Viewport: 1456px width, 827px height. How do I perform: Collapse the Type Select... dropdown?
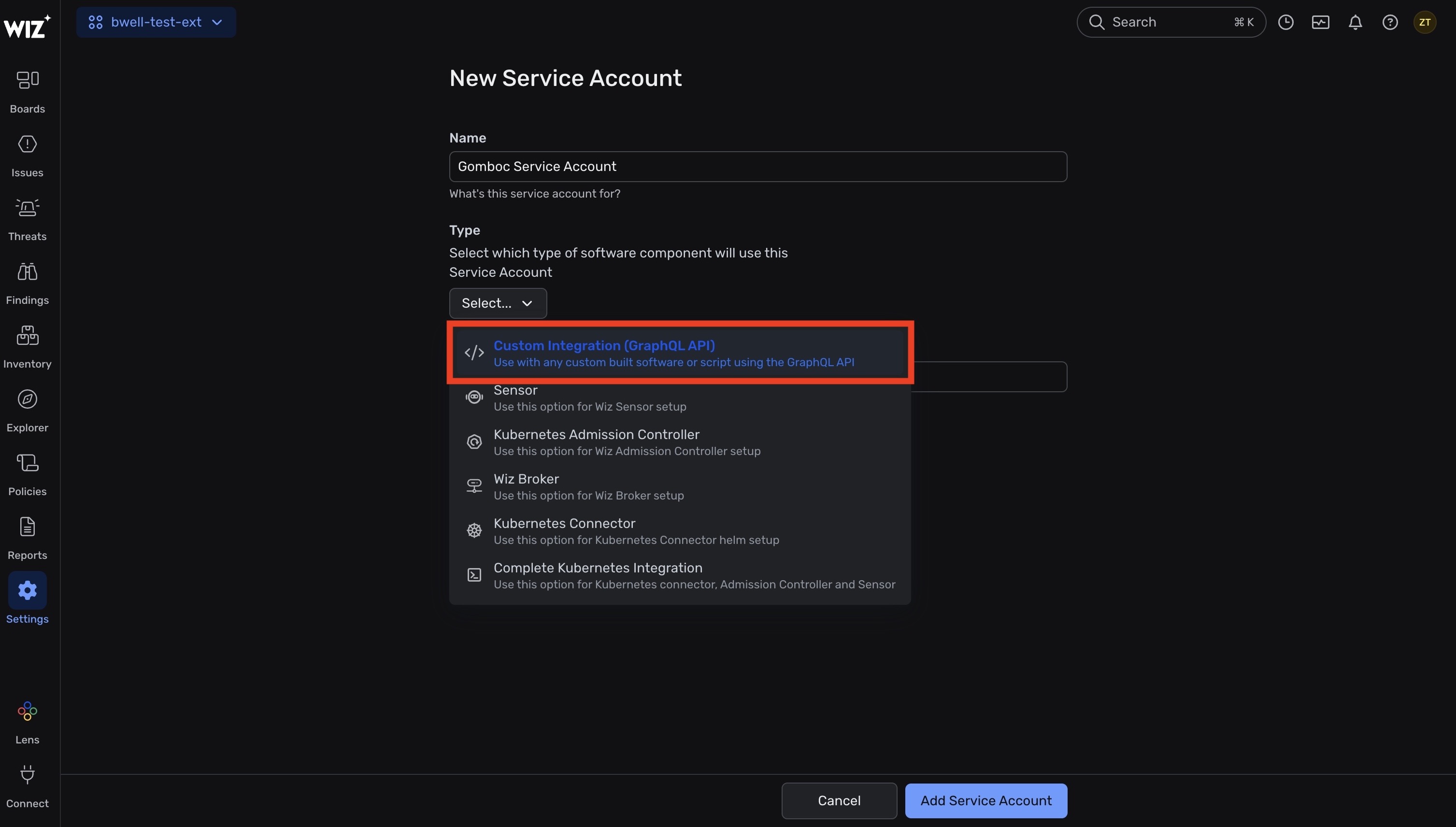click(498, 303)
